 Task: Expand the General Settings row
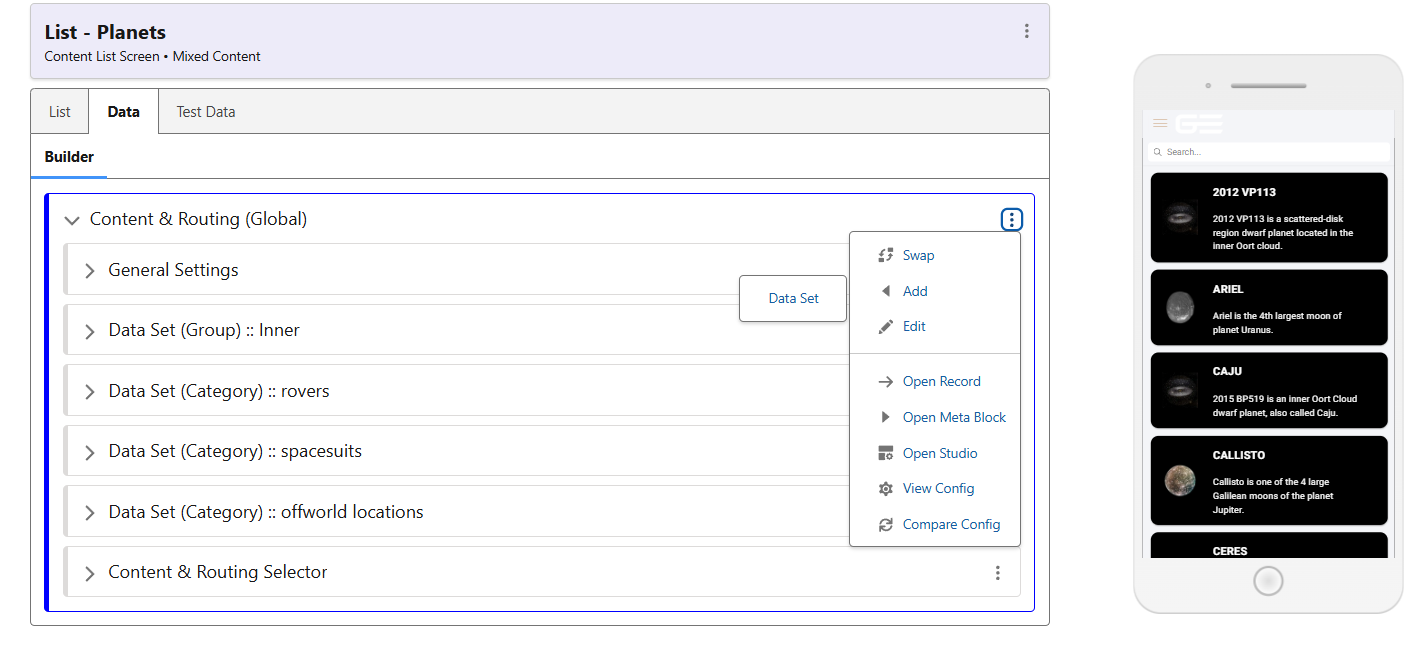coord(90,271)
